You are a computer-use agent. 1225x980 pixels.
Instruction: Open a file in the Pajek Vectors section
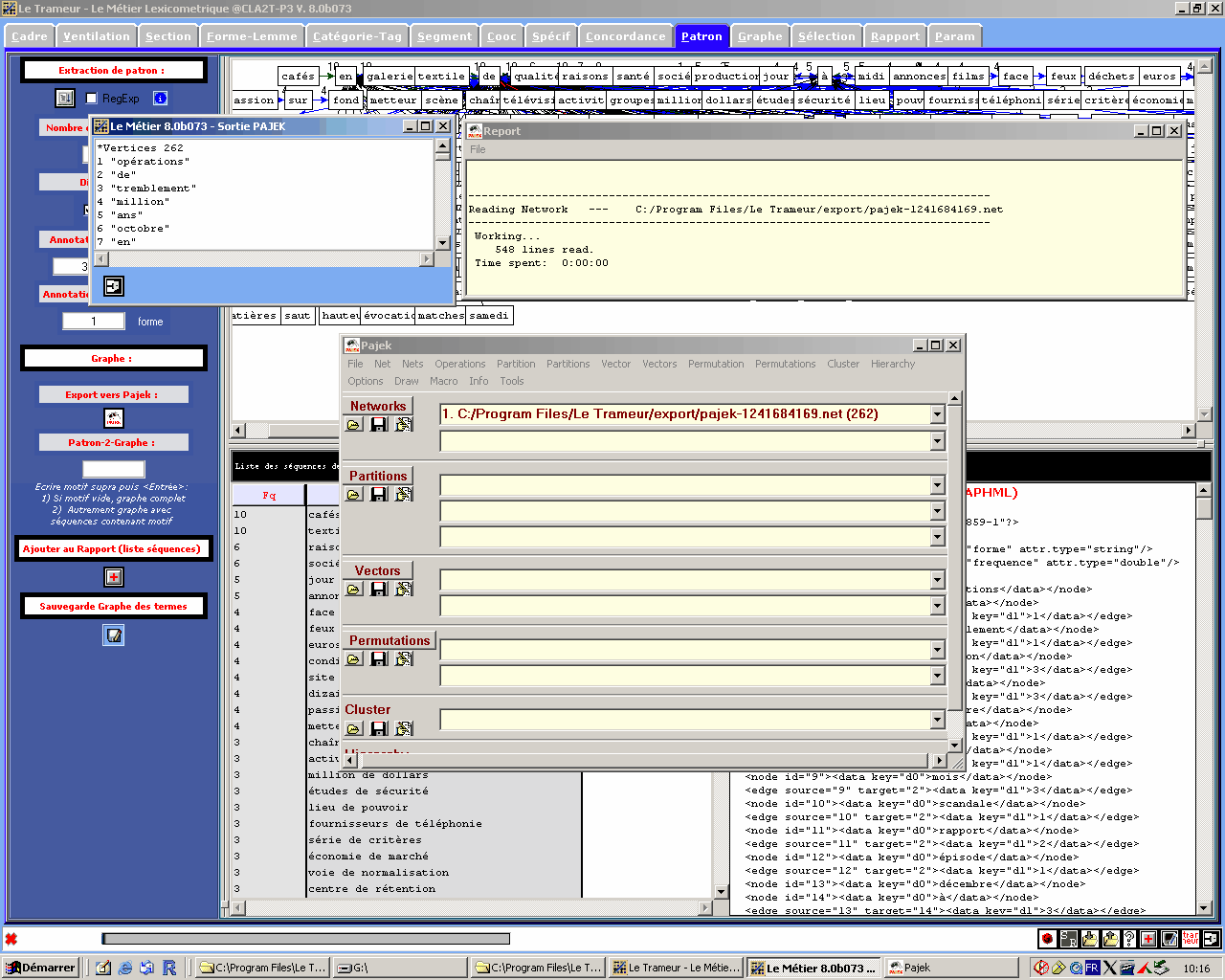pos(354,589)
